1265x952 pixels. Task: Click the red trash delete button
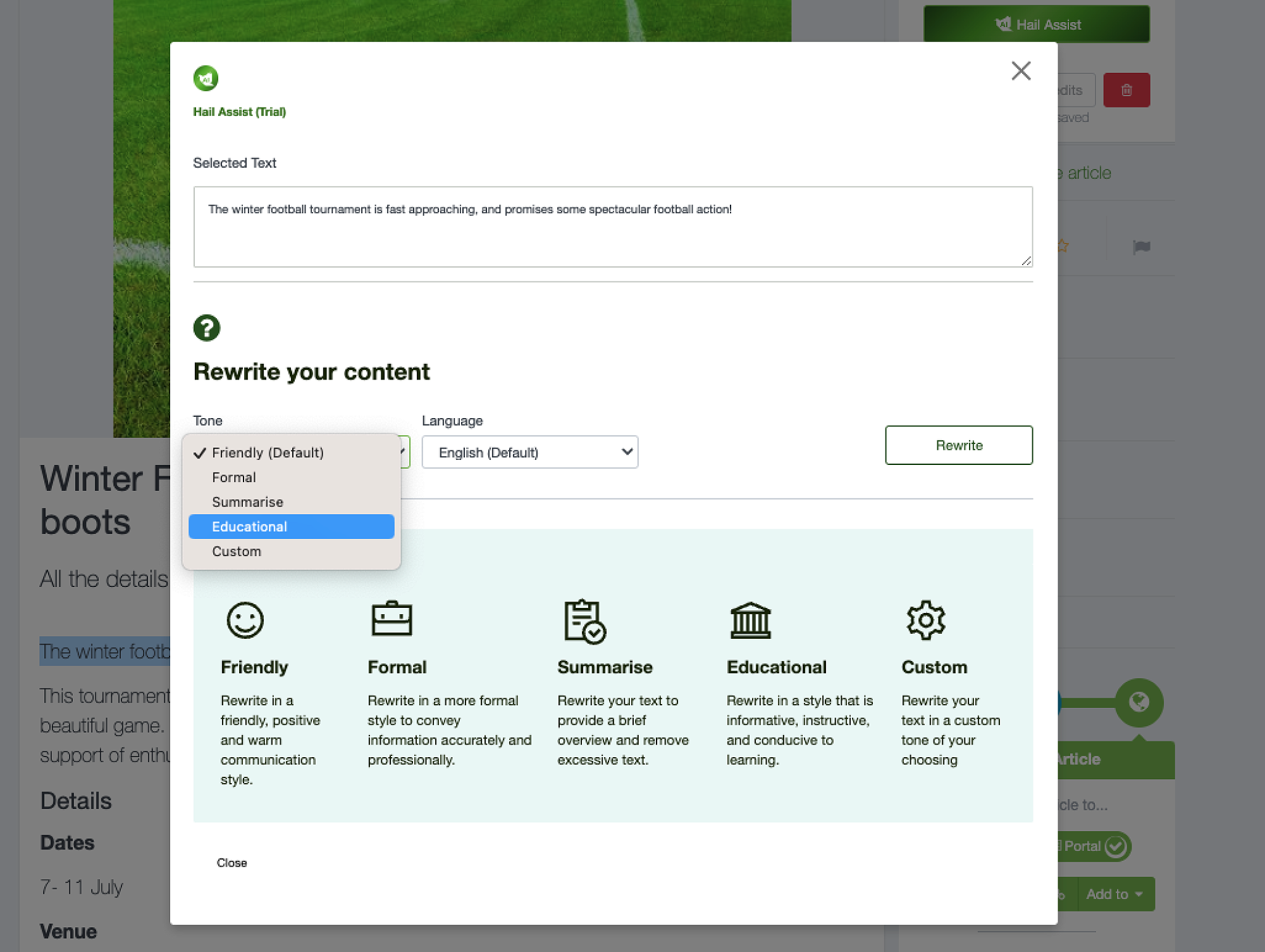(1126, 90)
